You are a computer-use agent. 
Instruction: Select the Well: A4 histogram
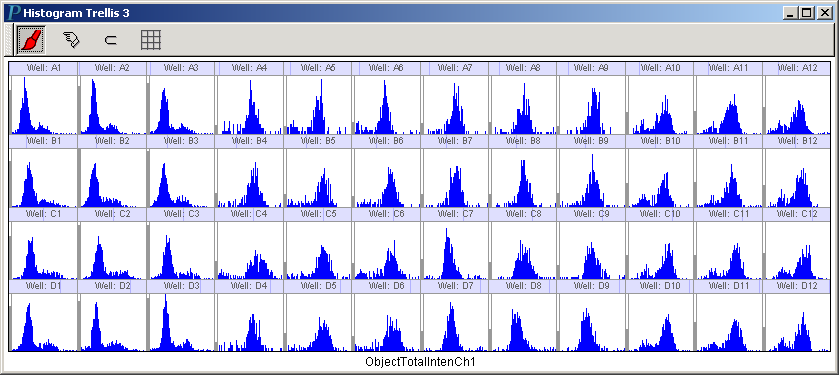coord(249,105)
